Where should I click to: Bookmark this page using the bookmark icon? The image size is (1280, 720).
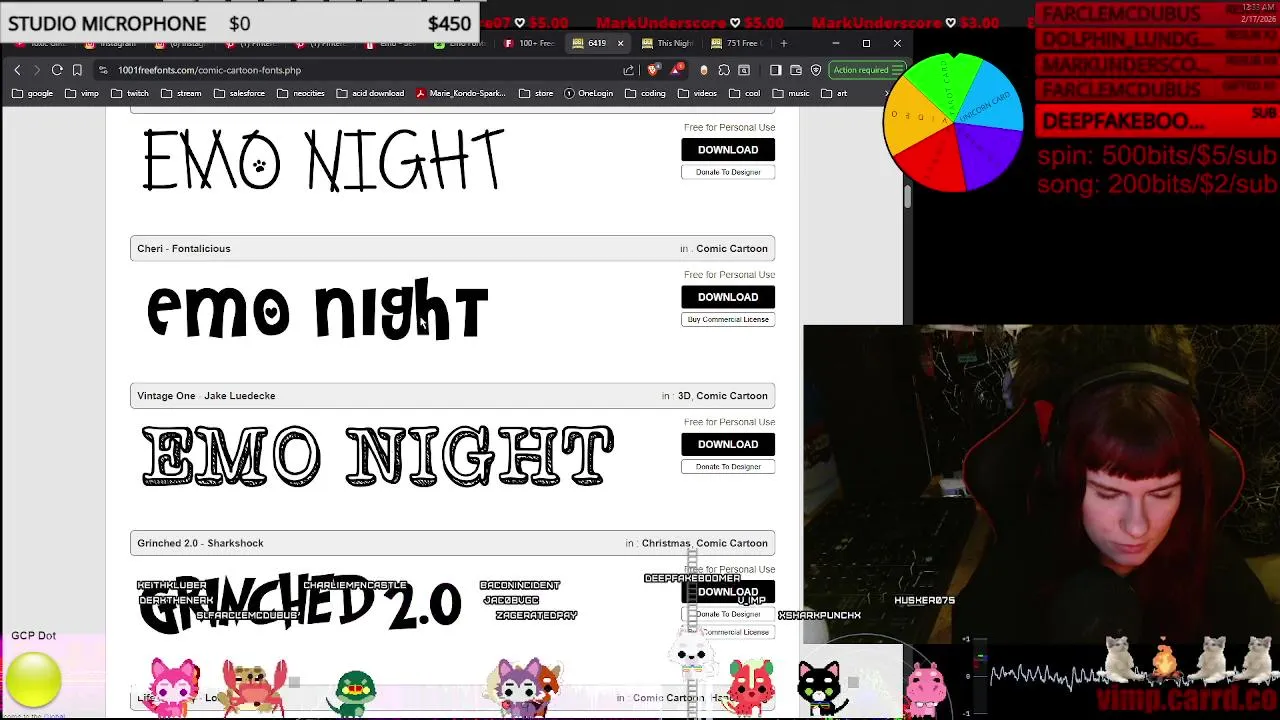tap(77, 70)
